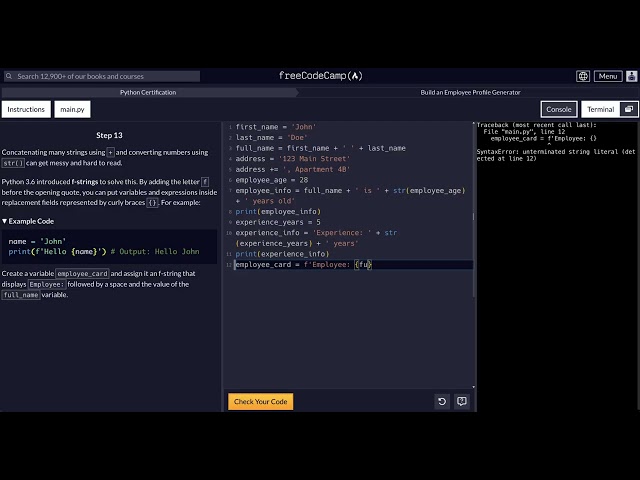The height and width of the screenshot is (480, 640).
Task: Click line 3 full_name assignment
Action: click(320, 148)
